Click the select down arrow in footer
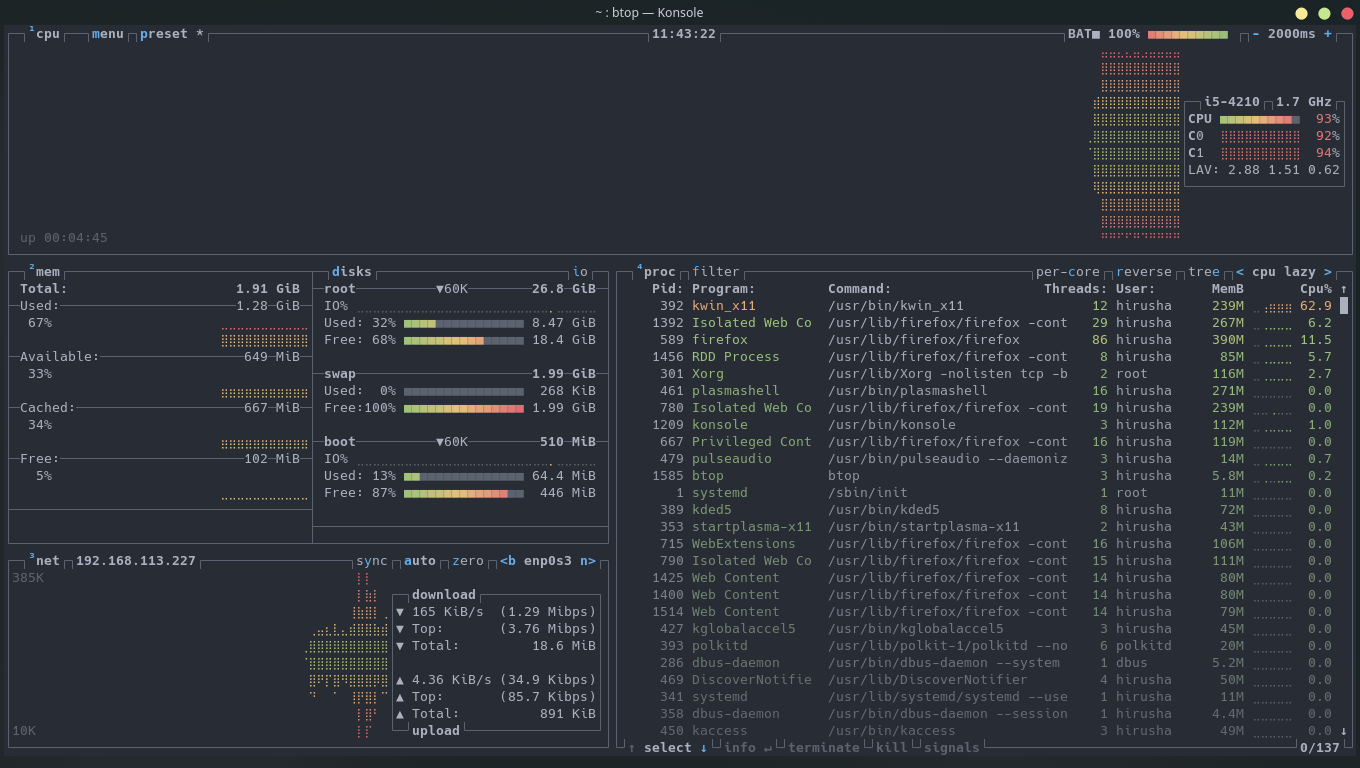 (x=704, y=748)
